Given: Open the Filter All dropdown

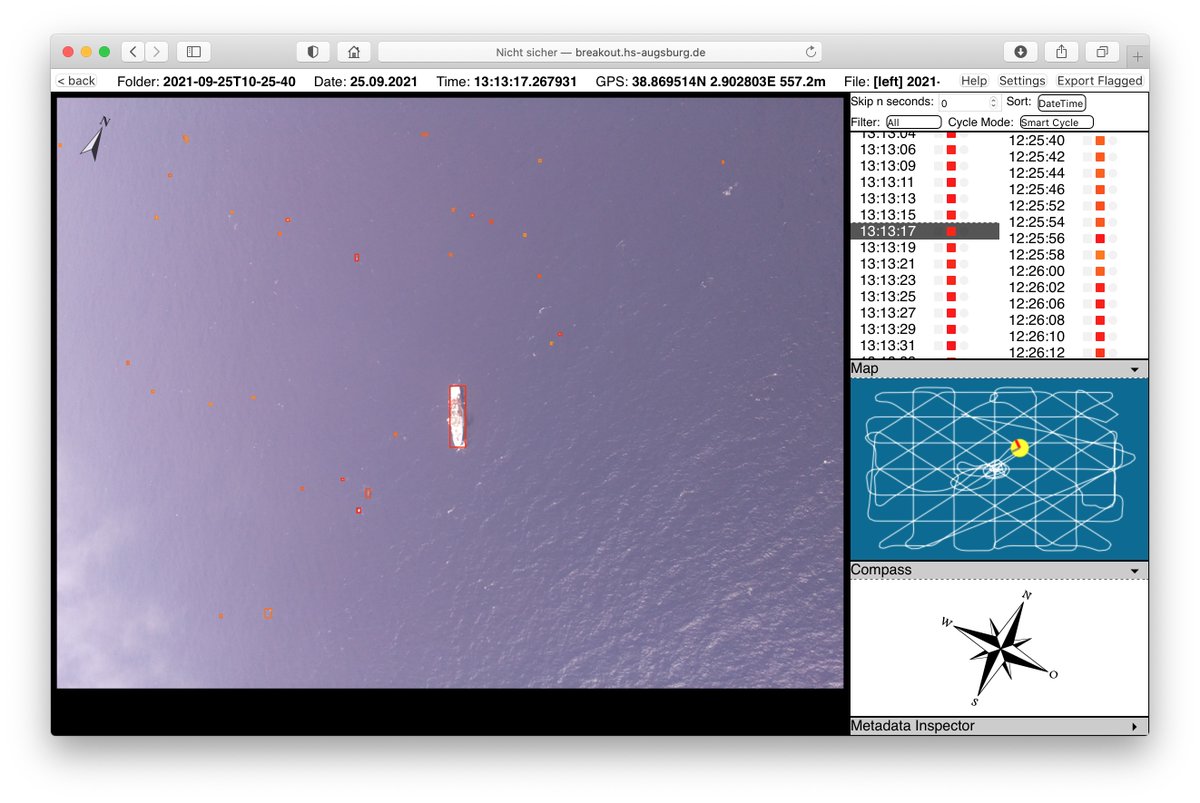Looking at the screenshot, I should tap(913, 122).
